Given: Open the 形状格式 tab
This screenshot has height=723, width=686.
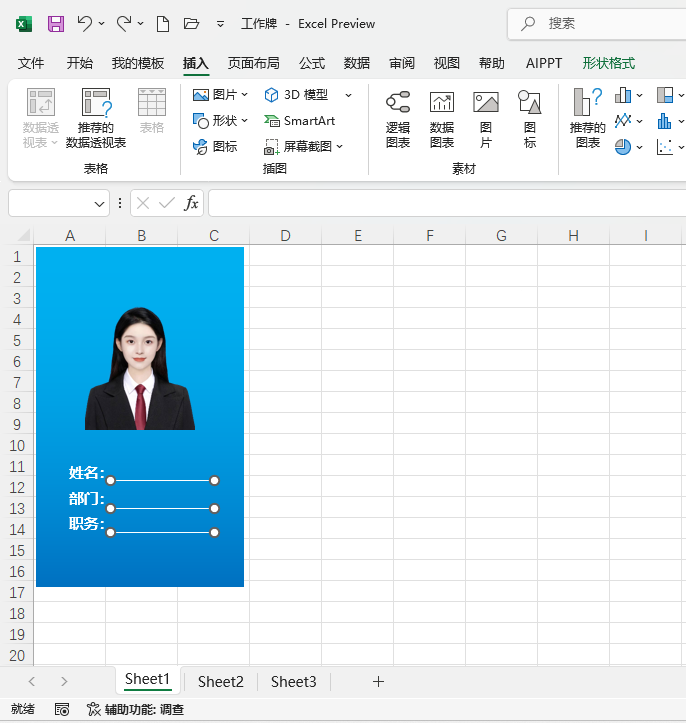Looking at the screenshot, I should pos(608,63).
